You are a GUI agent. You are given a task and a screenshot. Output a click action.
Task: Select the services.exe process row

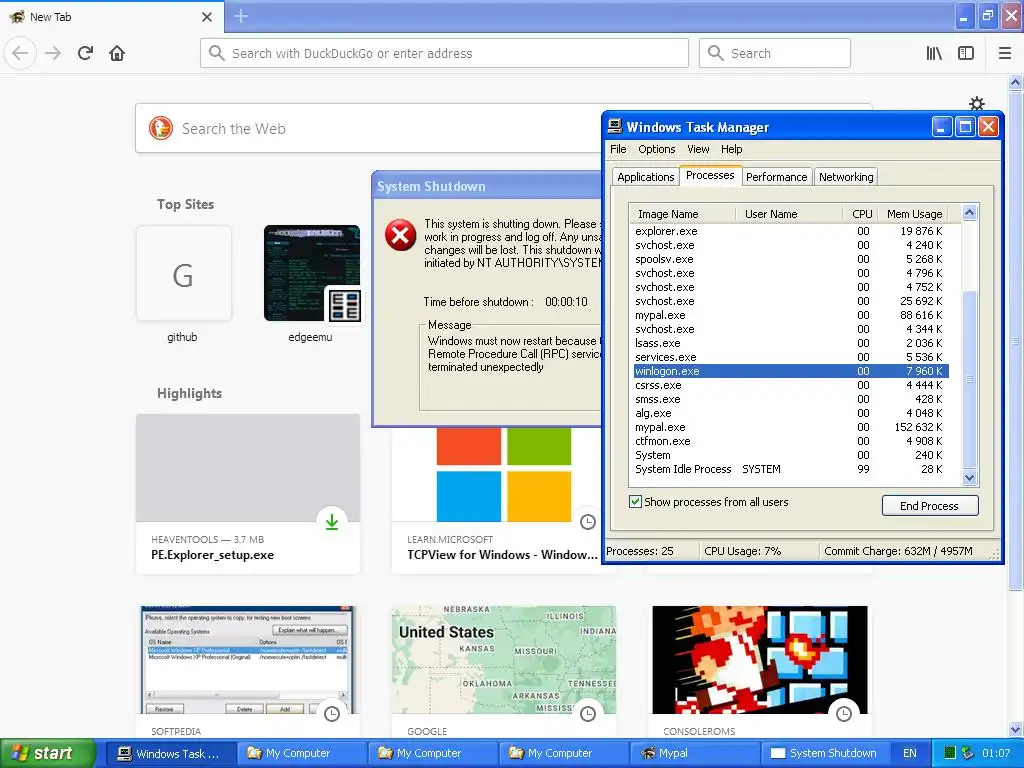pyautogui.click(x=791, y=357)
